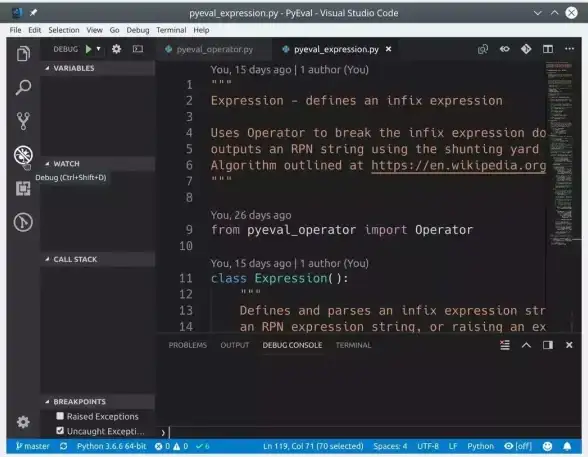
Task: Open the Debug menu
Action: 138,30
